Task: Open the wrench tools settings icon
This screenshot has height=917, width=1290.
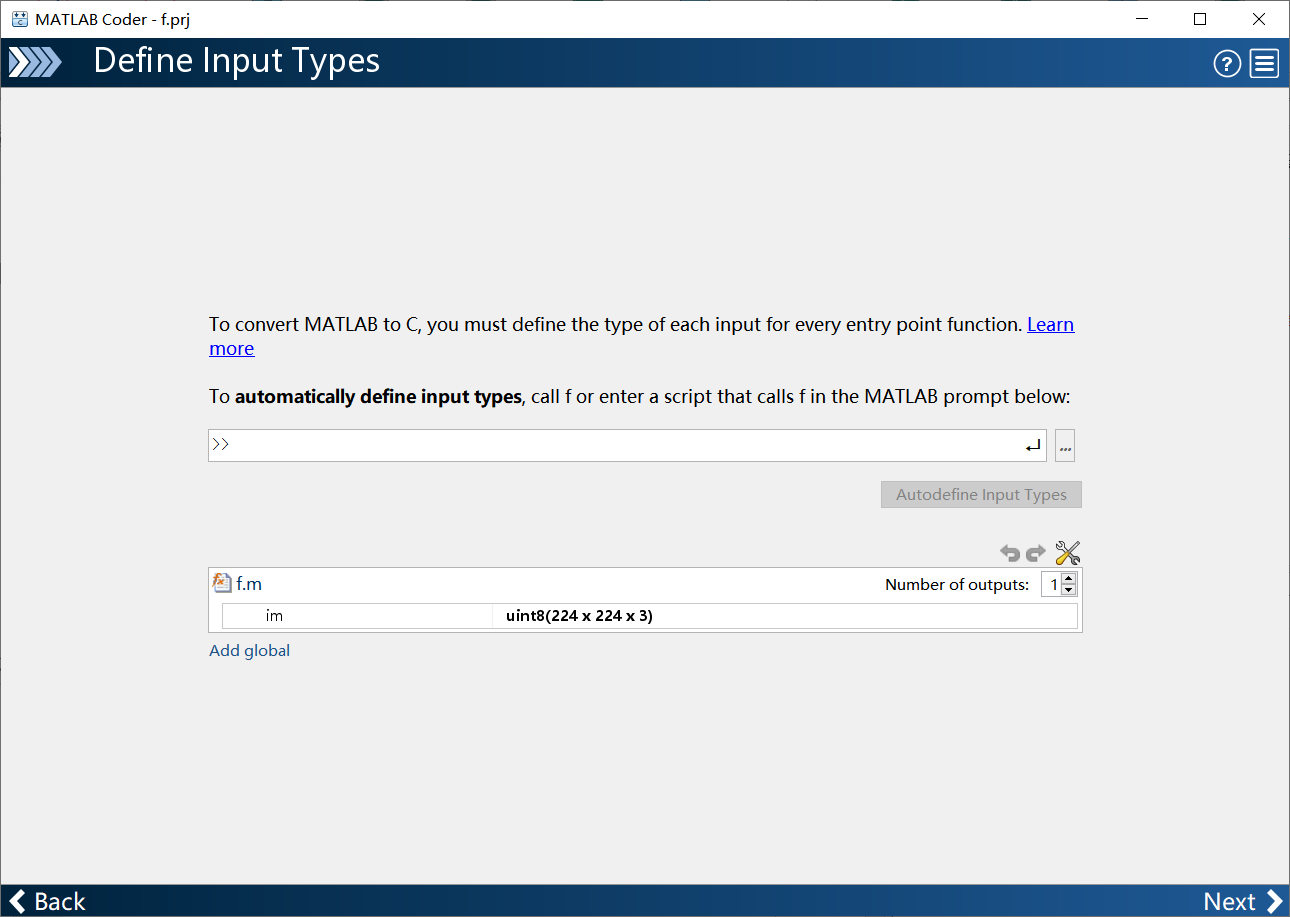Action: pos(1068,553)
